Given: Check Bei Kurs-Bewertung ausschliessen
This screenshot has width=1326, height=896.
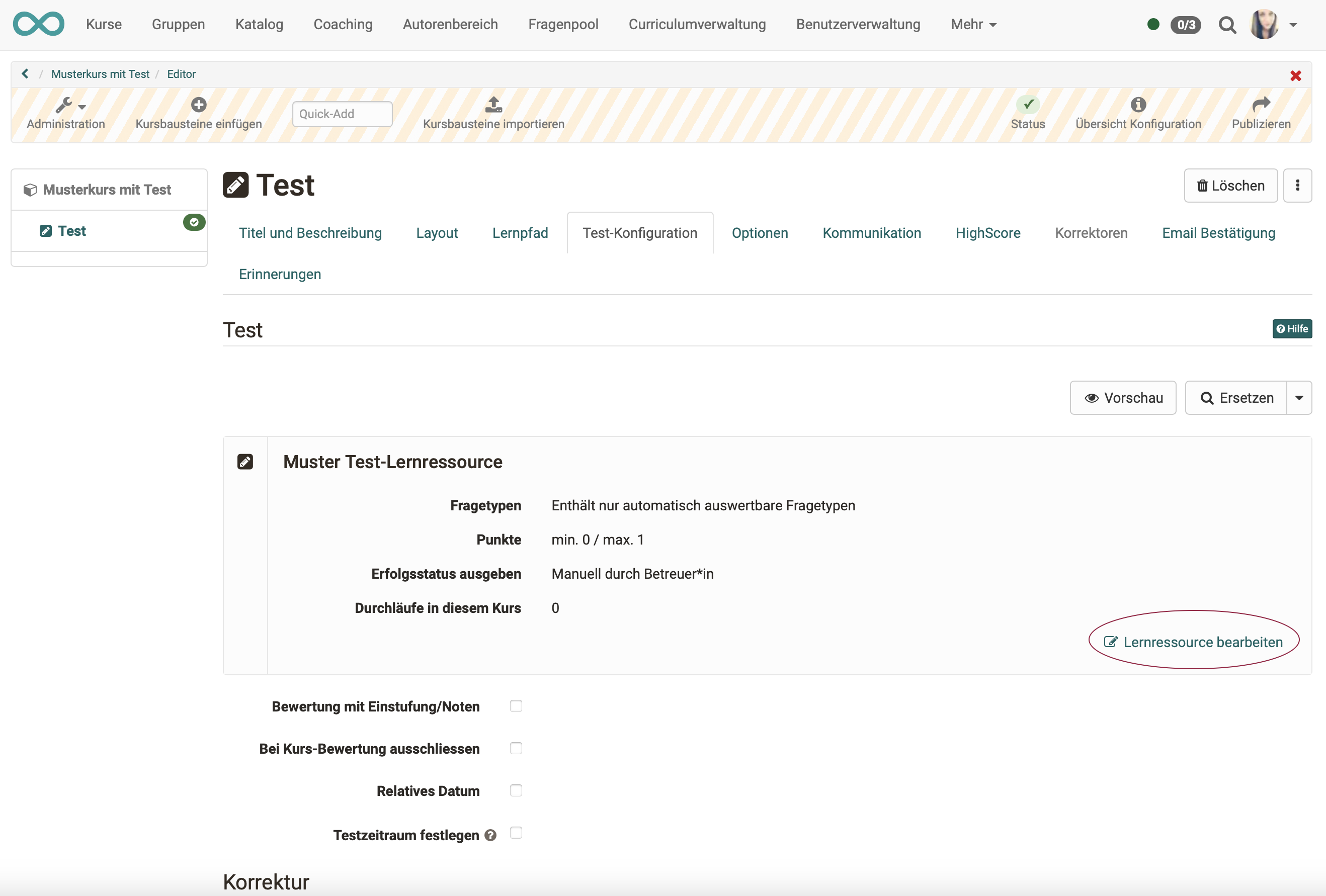Looking at the screenshot, I should [x=516, y=748].
